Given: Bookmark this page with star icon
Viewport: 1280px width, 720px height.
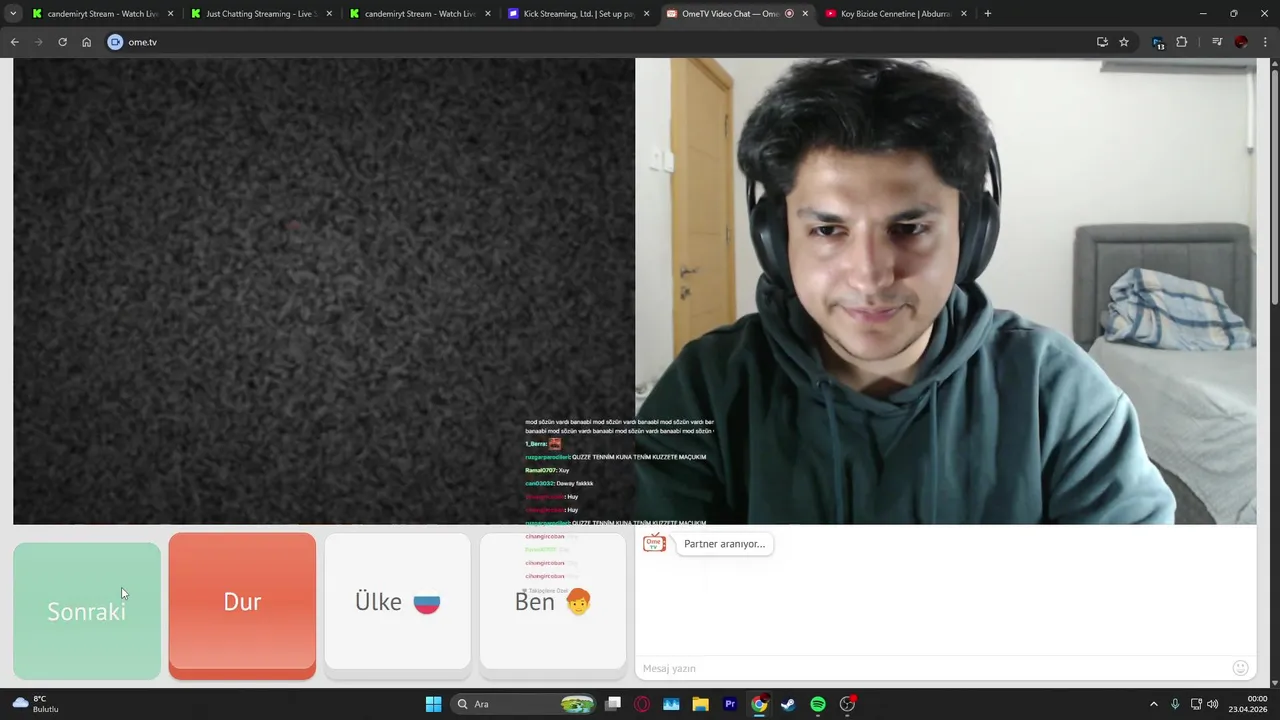Looking at the screenshot, I should pyautogui.click(x=1124, y=42).
